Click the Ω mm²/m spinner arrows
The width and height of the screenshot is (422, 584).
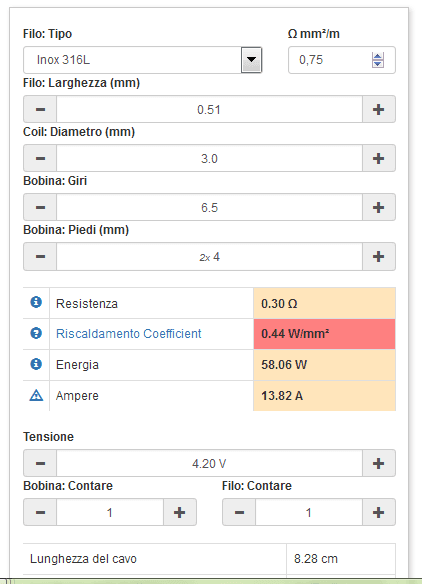pyautogui.click(x=378, y=60)
